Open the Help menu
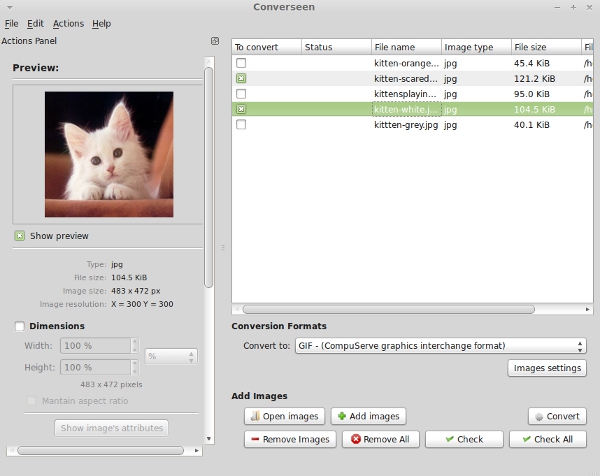 pyautogui.click(x=101, y=24)
